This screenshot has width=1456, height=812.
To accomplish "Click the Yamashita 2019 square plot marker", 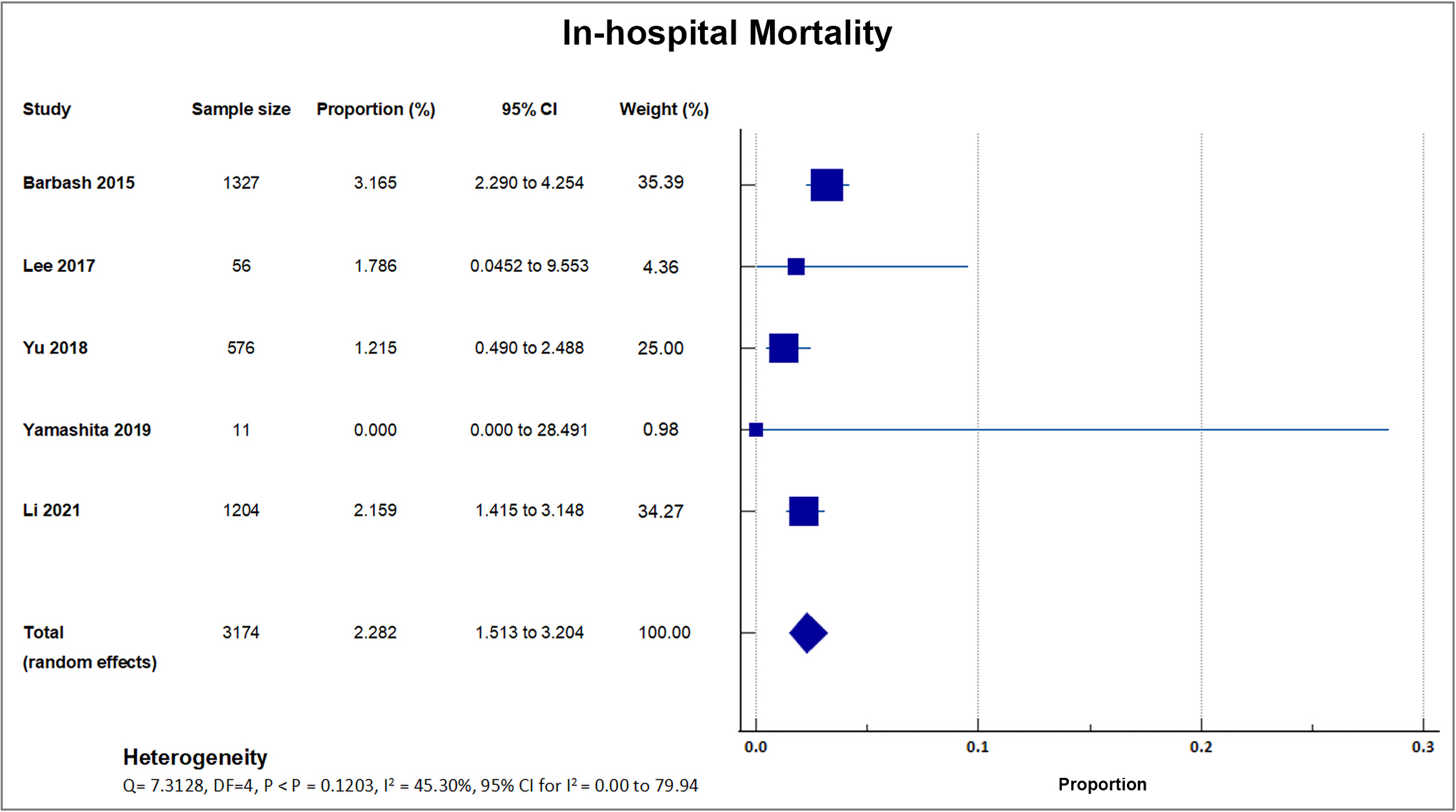I will 756,429.
